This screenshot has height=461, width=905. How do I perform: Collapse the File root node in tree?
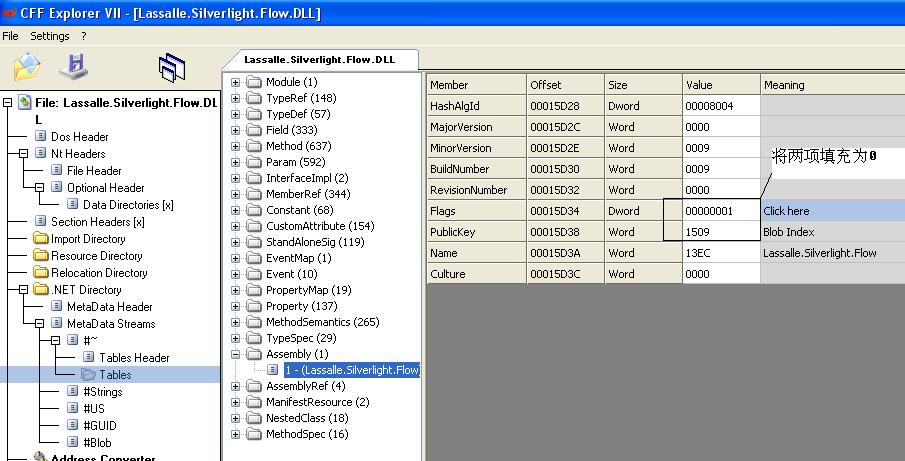coord(7,103)
